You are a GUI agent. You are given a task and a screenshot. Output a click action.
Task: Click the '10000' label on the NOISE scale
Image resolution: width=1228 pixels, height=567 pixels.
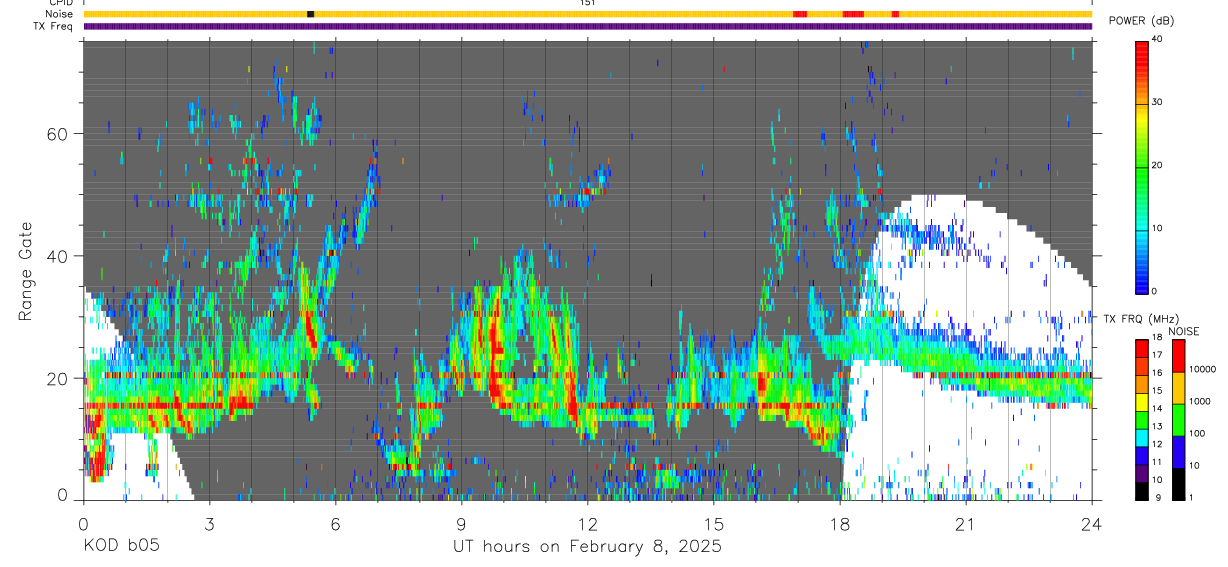click(x=1201, y=370)
